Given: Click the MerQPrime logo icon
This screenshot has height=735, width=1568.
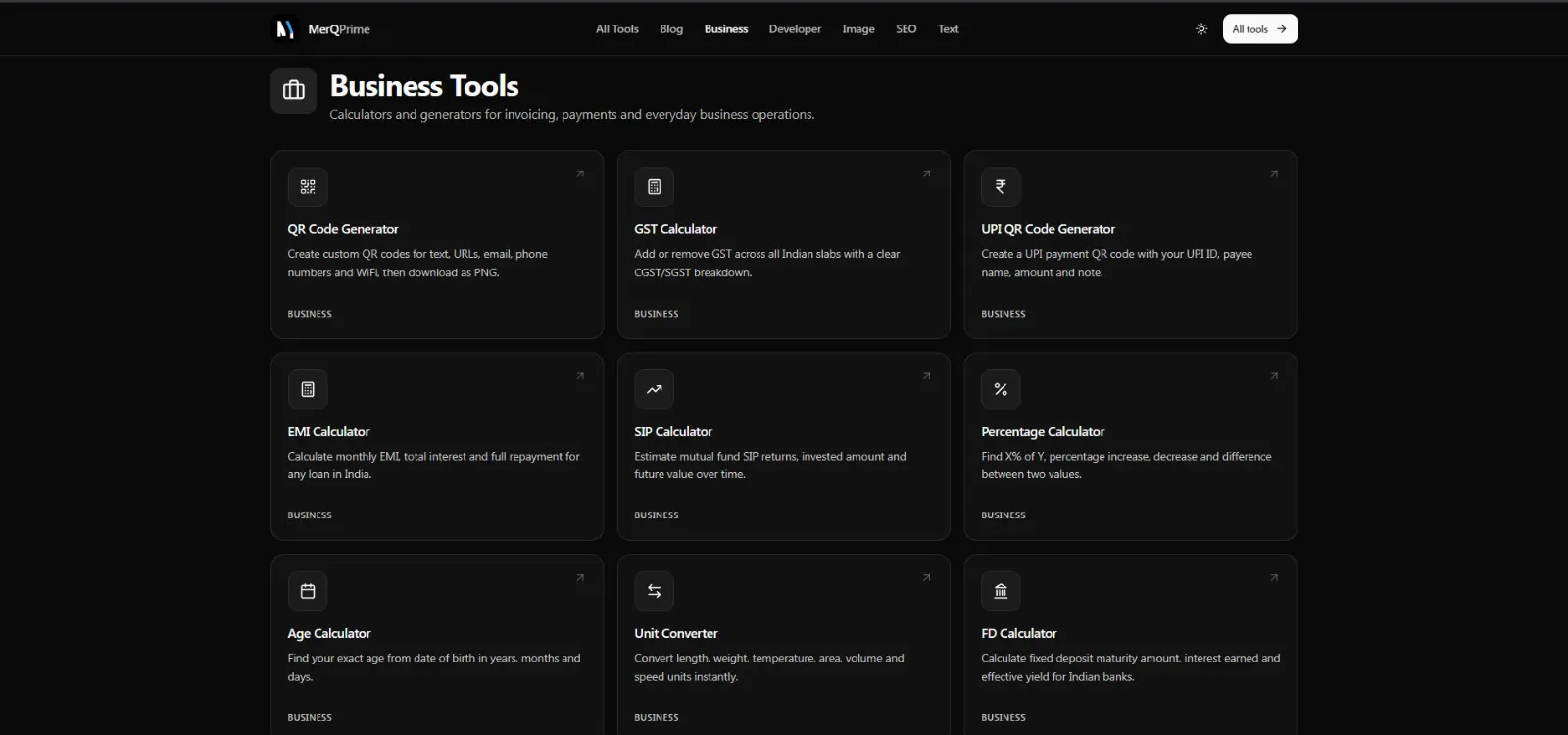Looking at the screenshot, I should [284, 29].
